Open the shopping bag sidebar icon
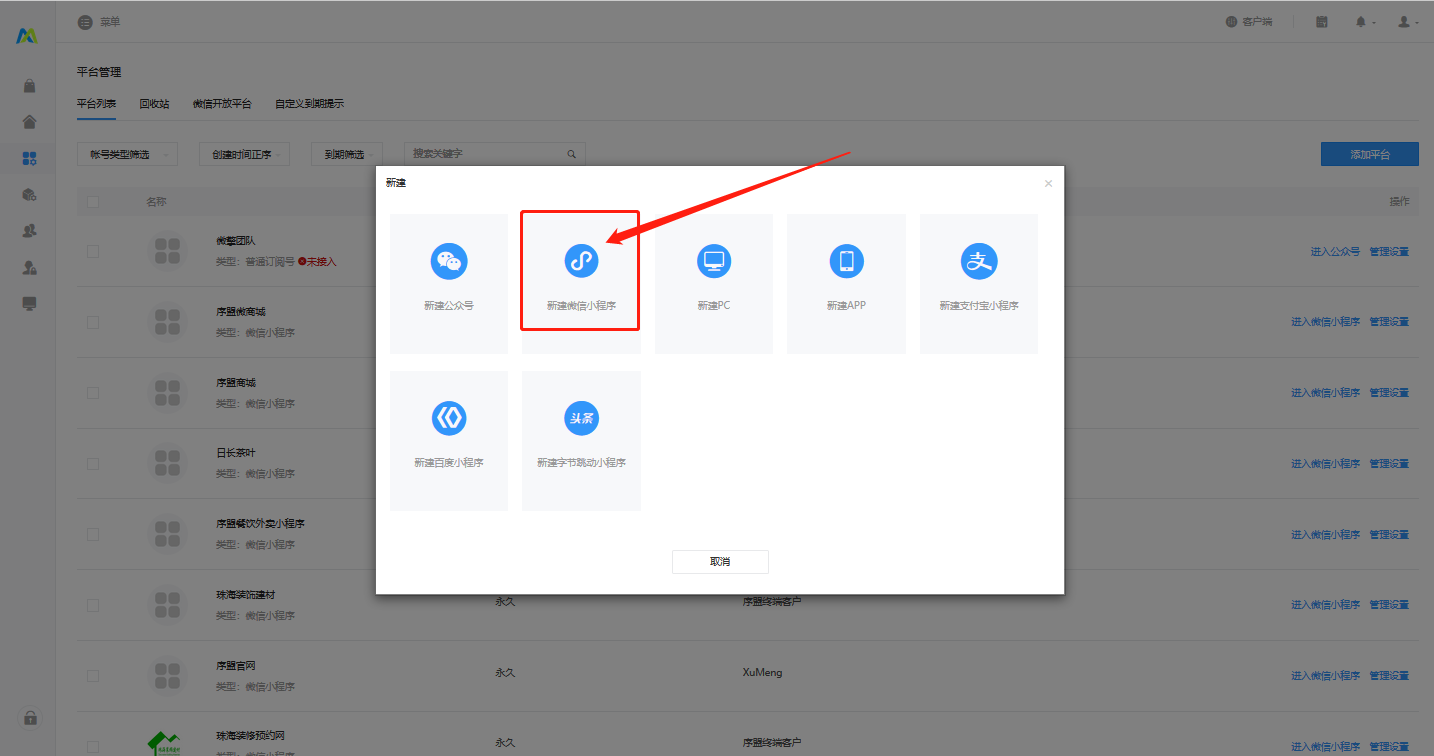 pos(30,86)
